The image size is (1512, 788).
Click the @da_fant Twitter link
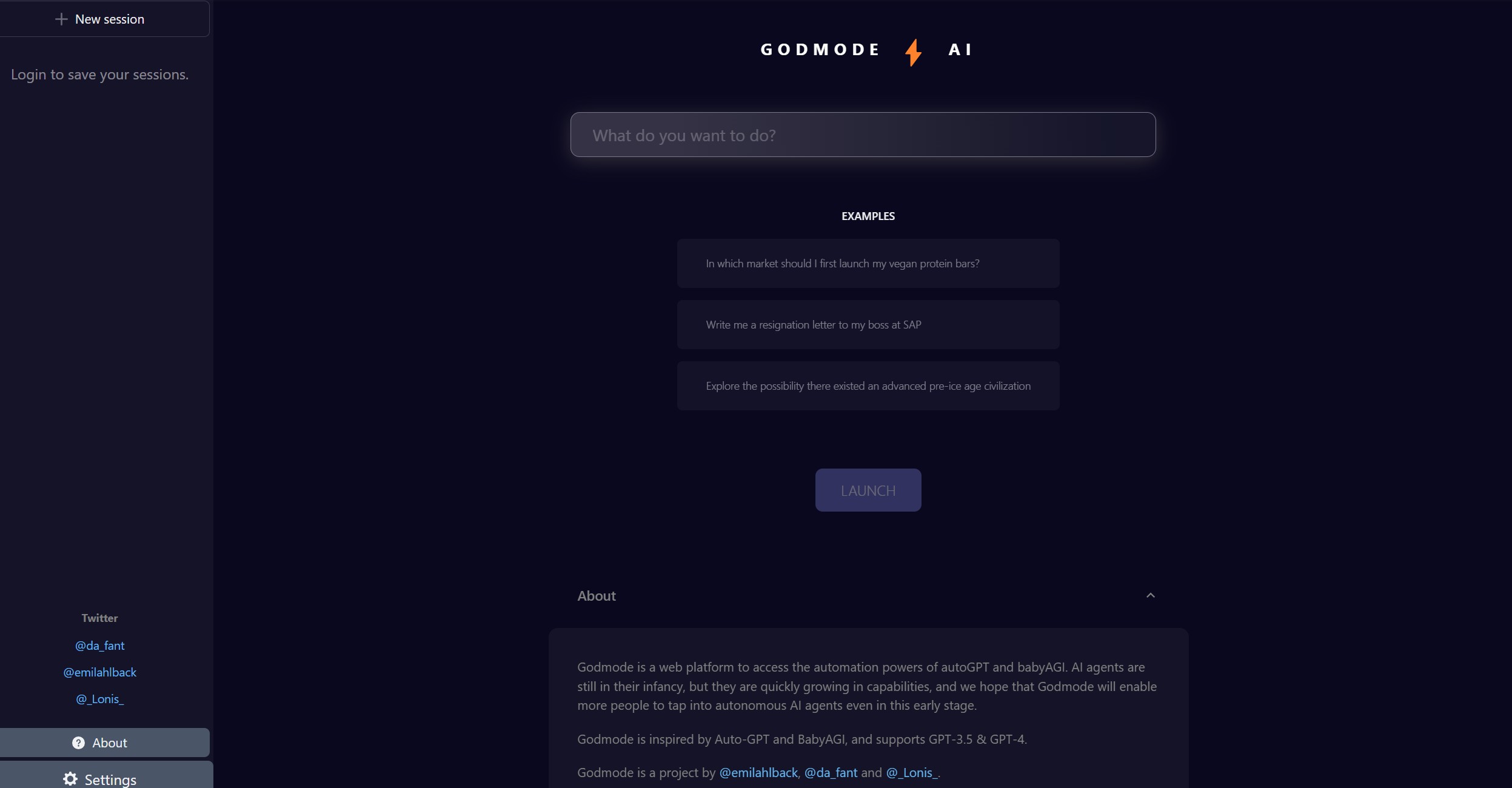[x=99, y=645]
